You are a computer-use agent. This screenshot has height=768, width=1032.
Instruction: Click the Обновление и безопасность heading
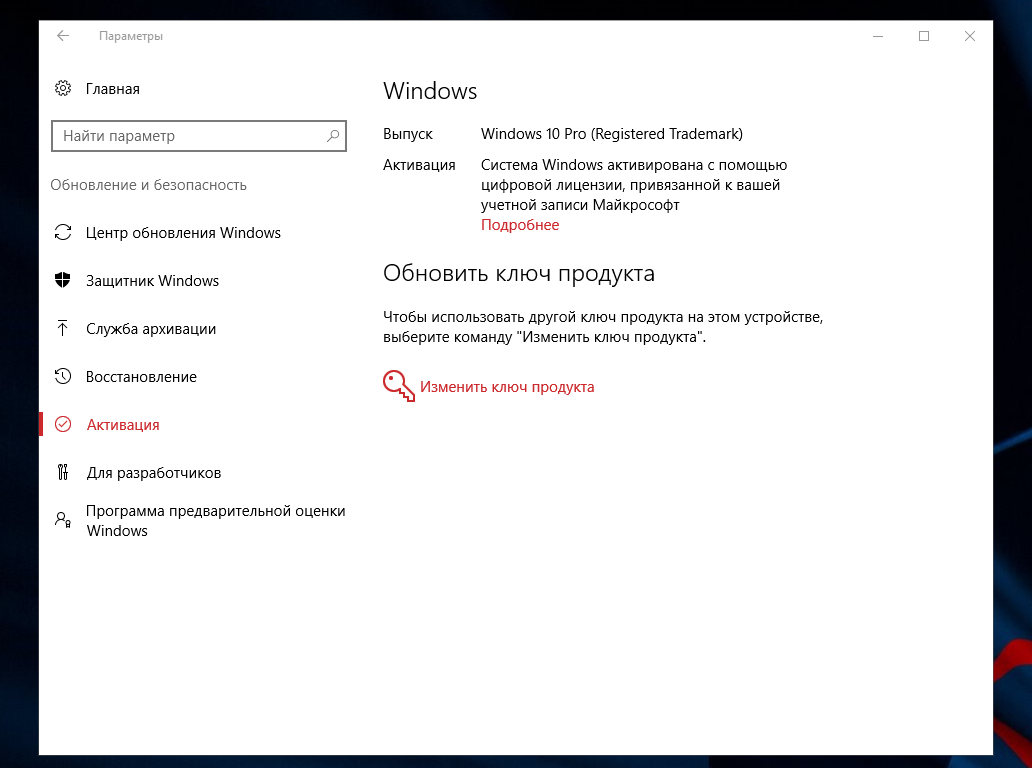tap(149, 185)
